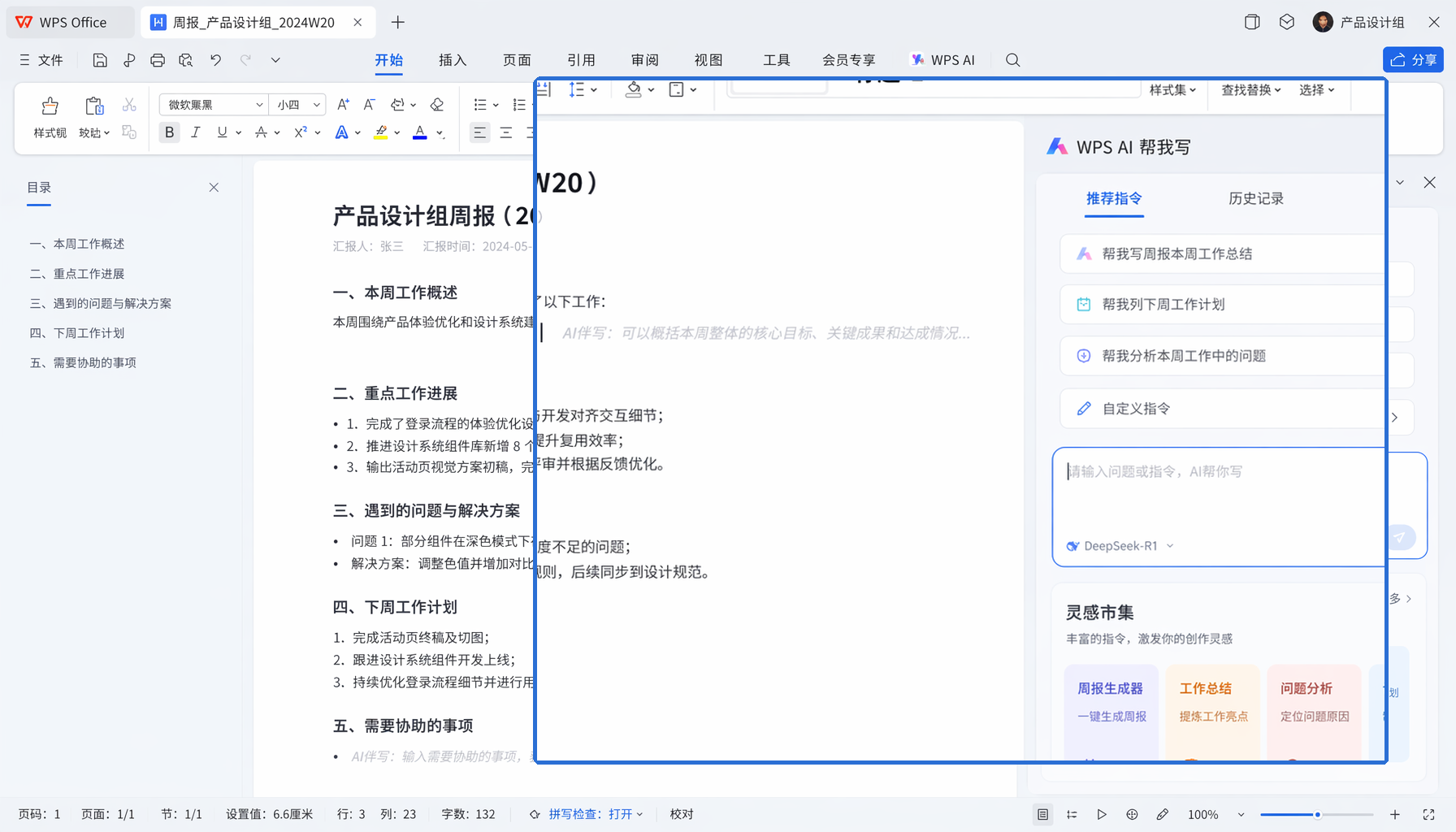Click the search magnifier icon
This screenshot has width=1456, height=832.
click(x=1012, y=60)
